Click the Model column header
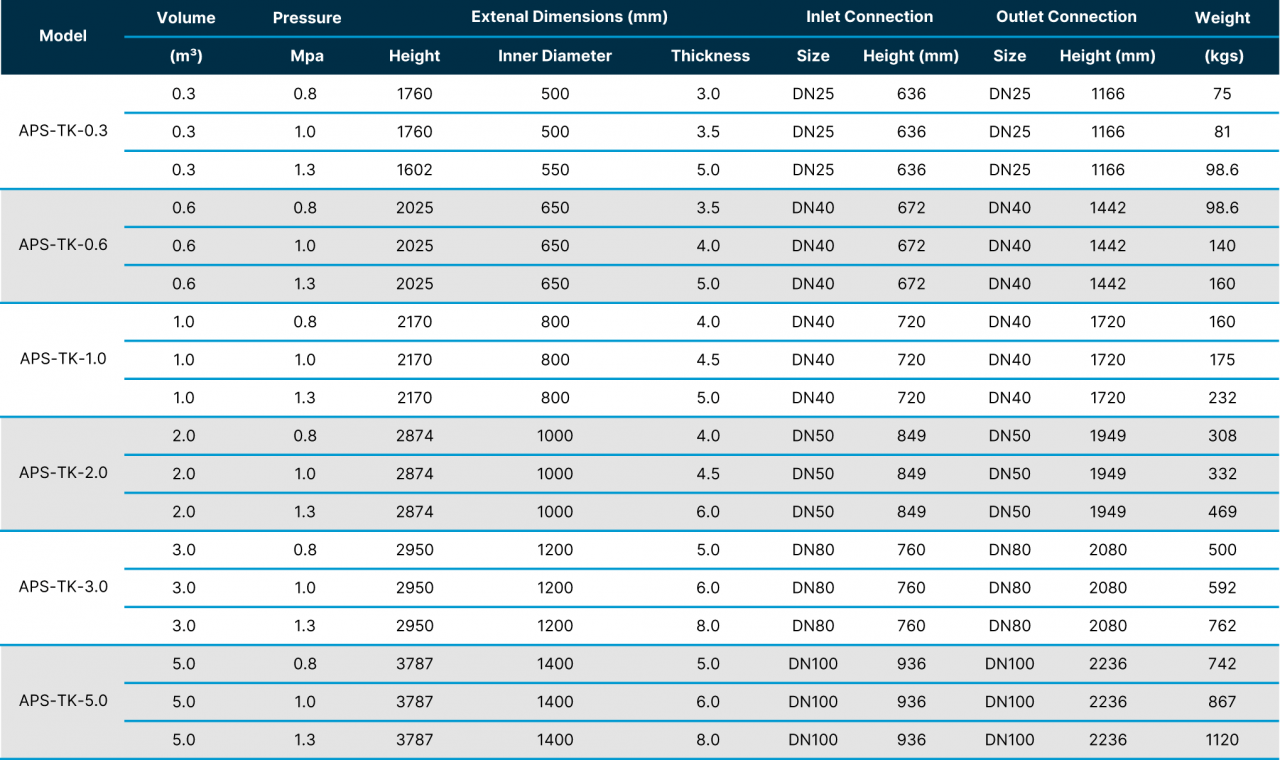 63,36
